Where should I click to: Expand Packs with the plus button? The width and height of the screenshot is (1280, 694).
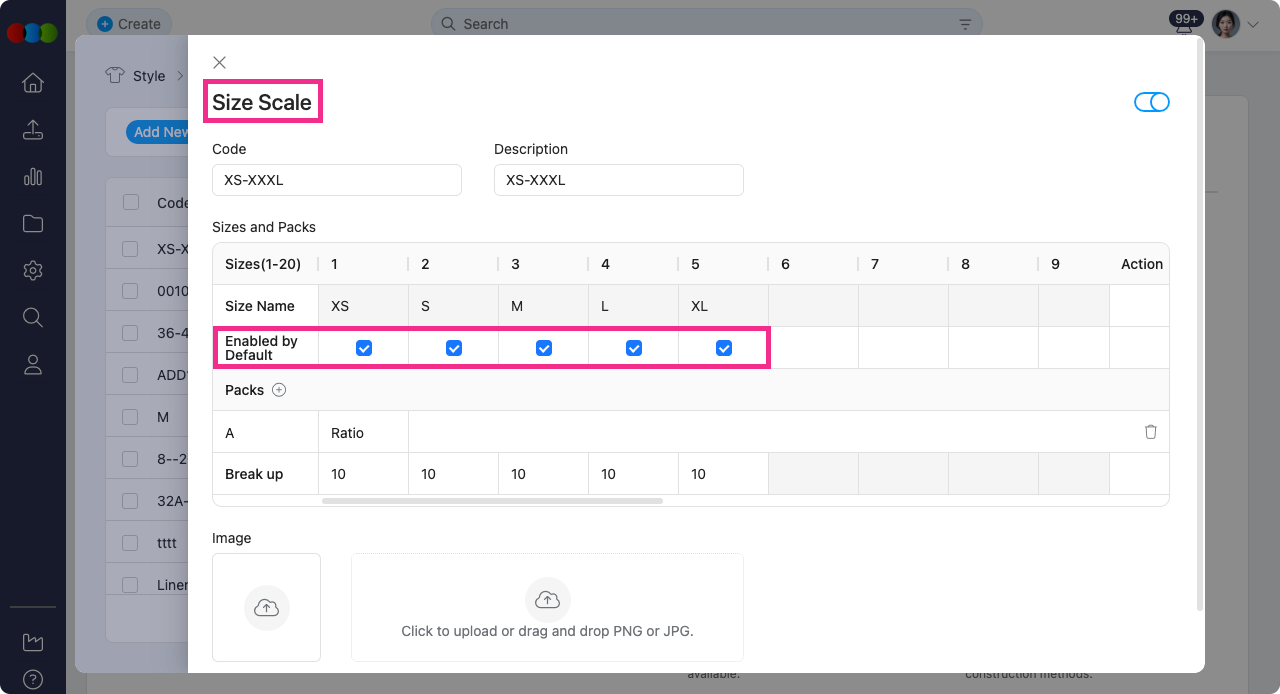pyautogui.click(x=279, y=390)
